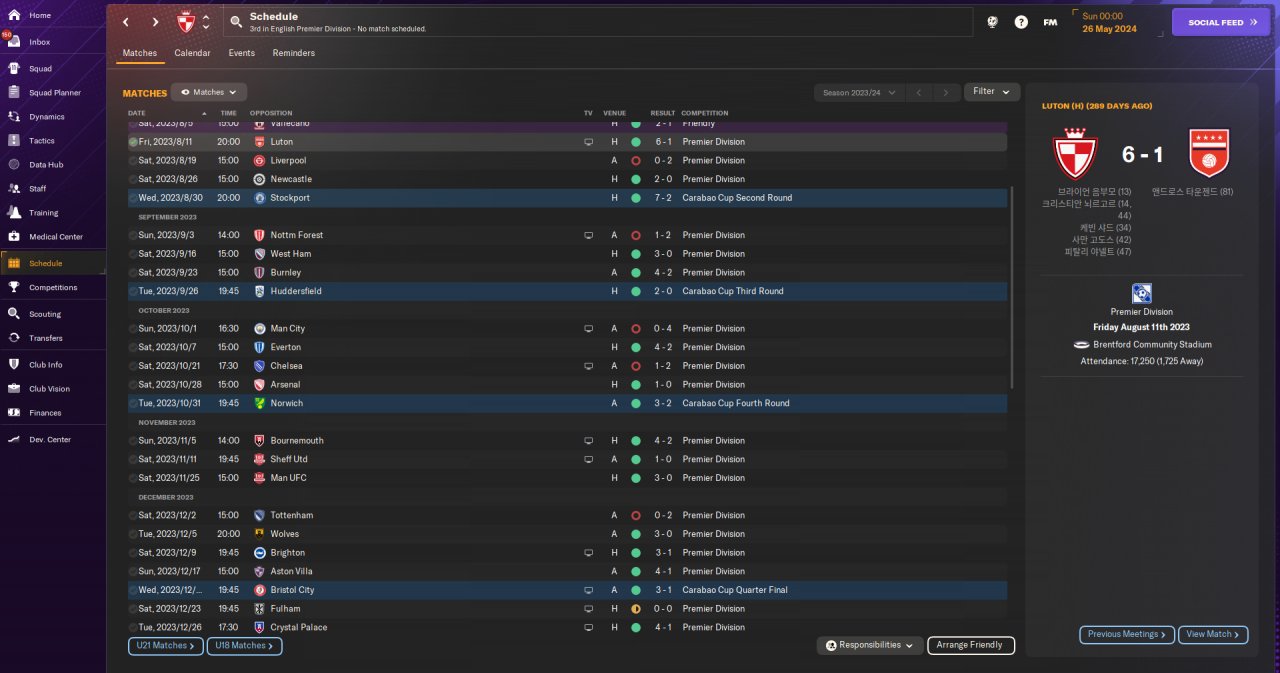Go forward with the right arrow
Image resolution: width=1280 pixels, height=673 pixels.
pos(155,22)
